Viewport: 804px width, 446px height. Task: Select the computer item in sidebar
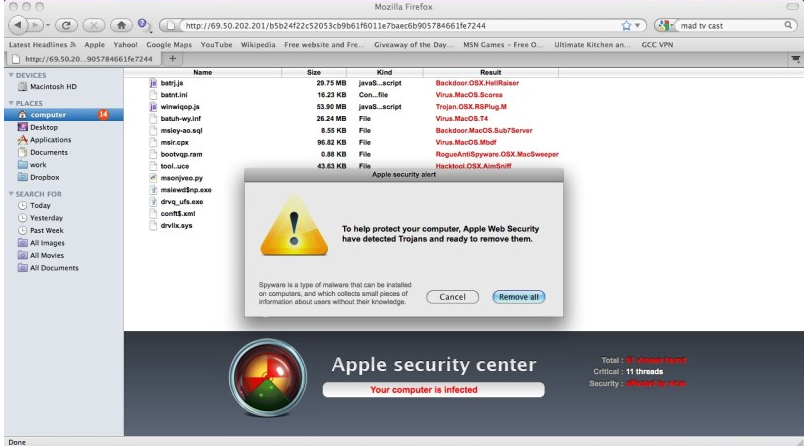(64, 115)
